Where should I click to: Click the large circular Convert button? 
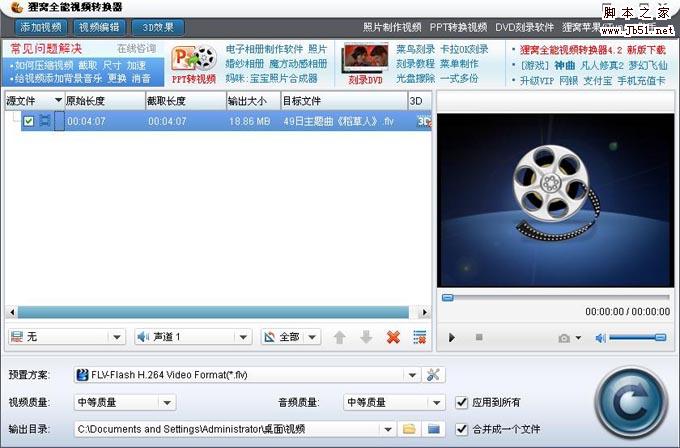tap(631, 402)
